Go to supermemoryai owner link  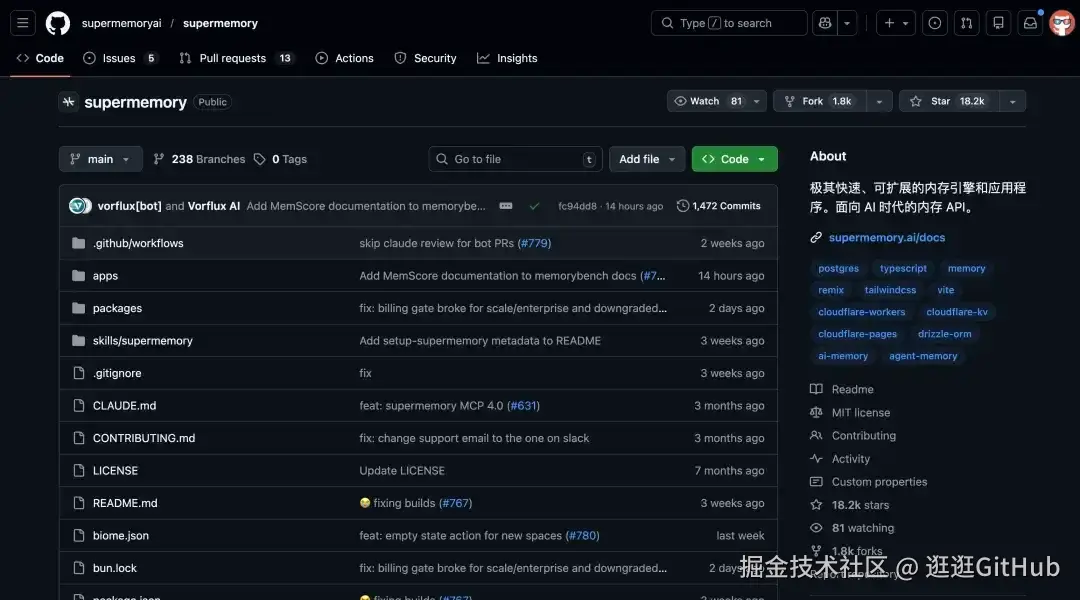[x=121, y=23]
